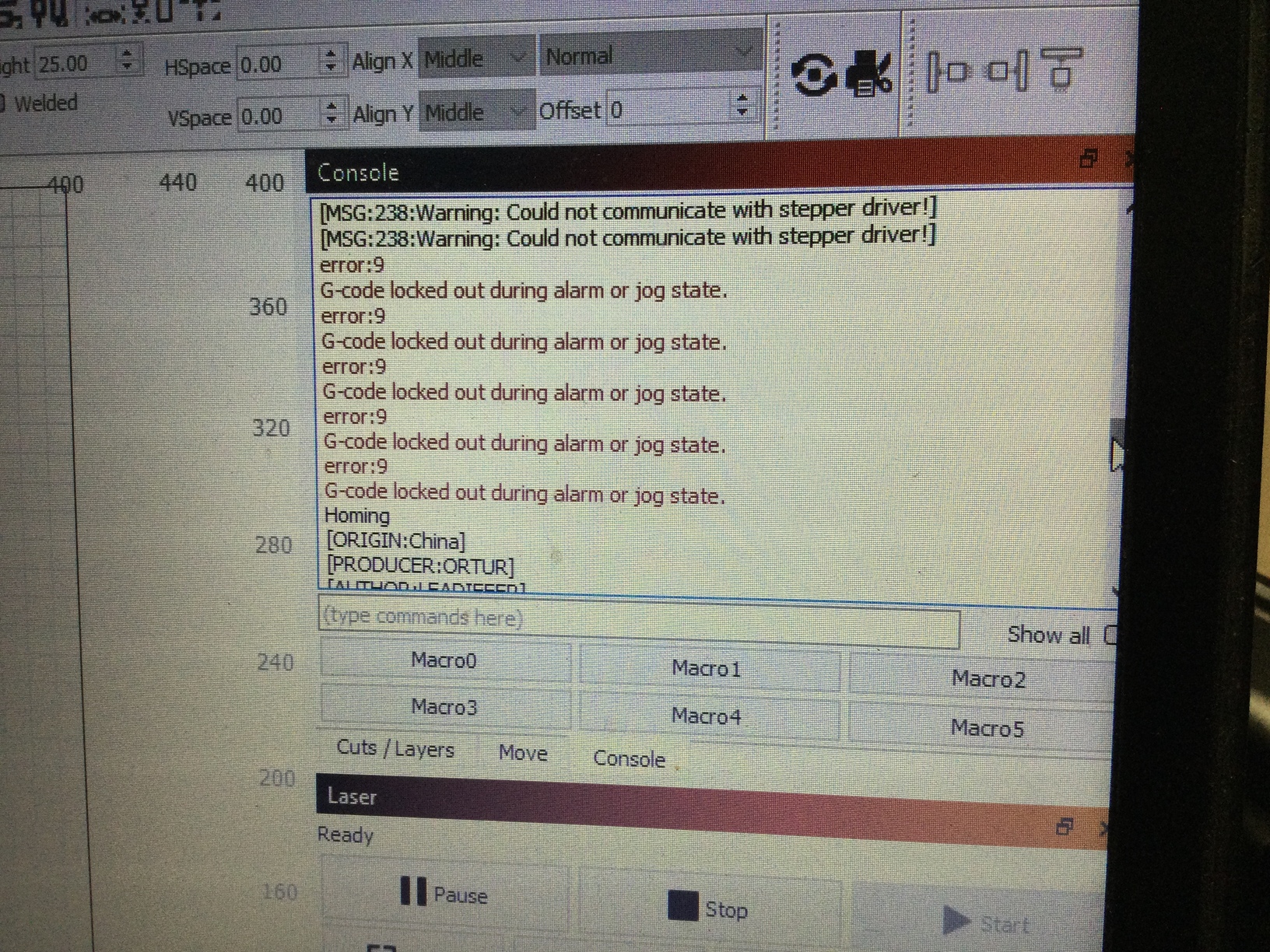The image size is (1270, 952).
Task: Toggle the Welded checkbox
Action: point(2,103)
